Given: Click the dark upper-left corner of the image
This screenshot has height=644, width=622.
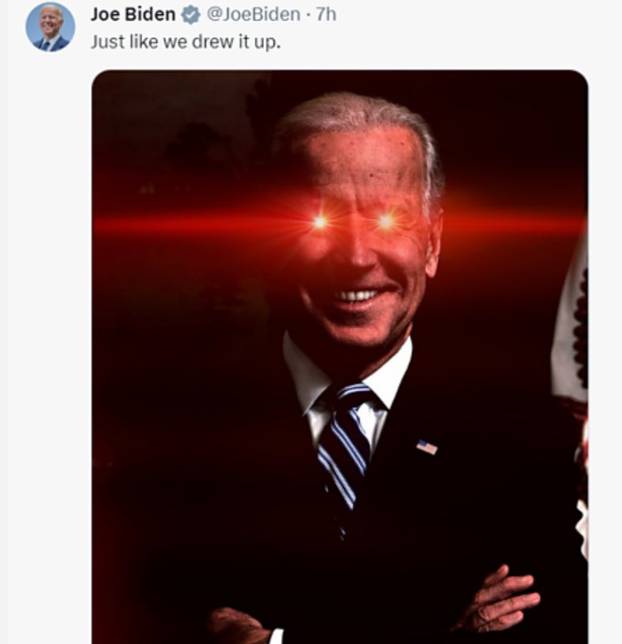Looking at the screenshot, I should 136,115.
